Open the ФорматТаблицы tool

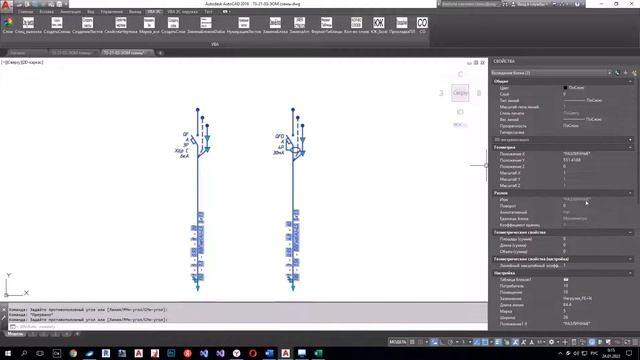[326, 24]
